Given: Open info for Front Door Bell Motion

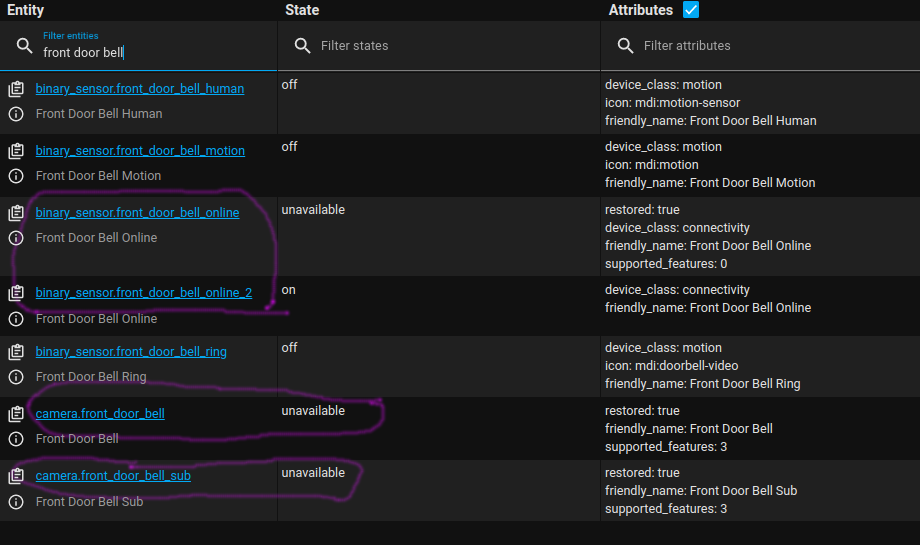Looking at the screenshot, I should [16, 176].
